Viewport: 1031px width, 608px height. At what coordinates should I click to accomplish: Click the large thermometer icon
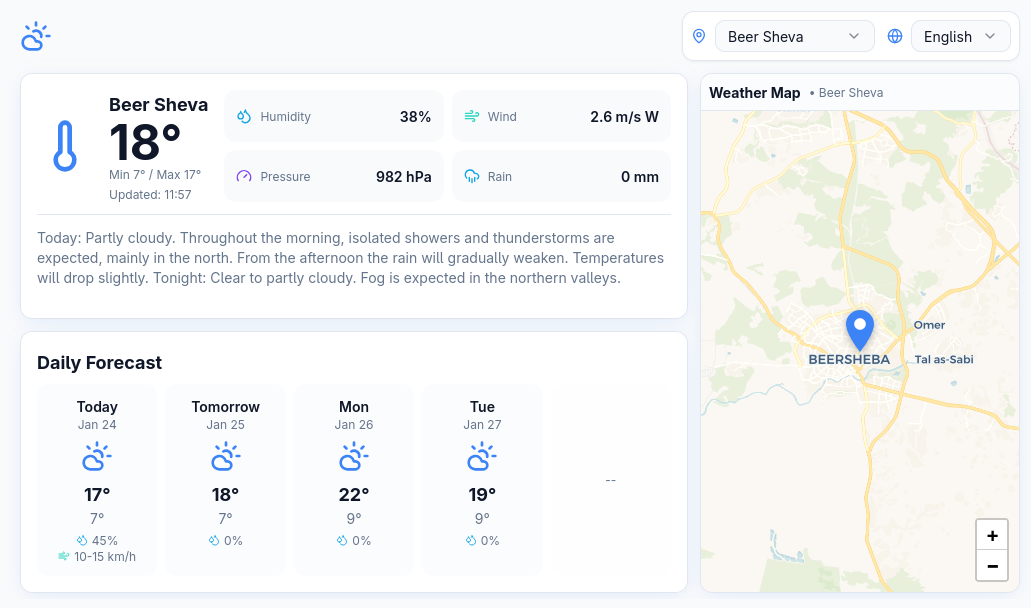65,146
